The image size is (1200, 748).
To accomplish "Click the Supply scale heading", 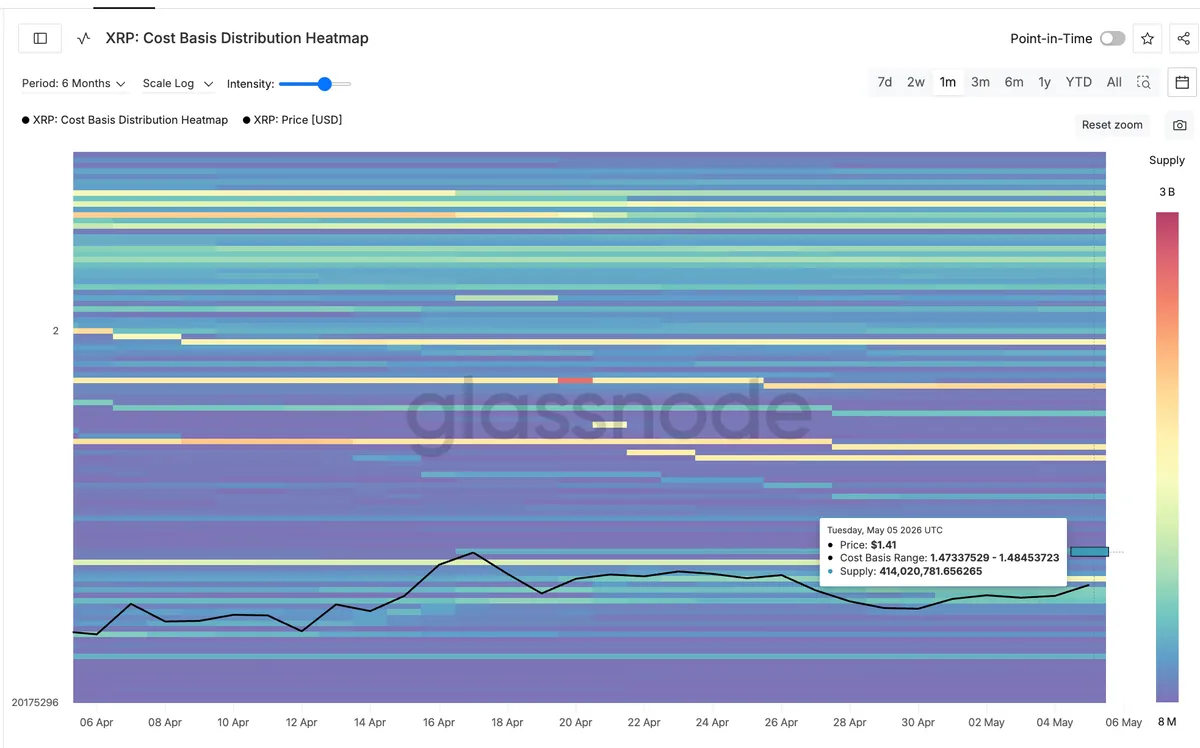I will click(x=1167, y=160).
